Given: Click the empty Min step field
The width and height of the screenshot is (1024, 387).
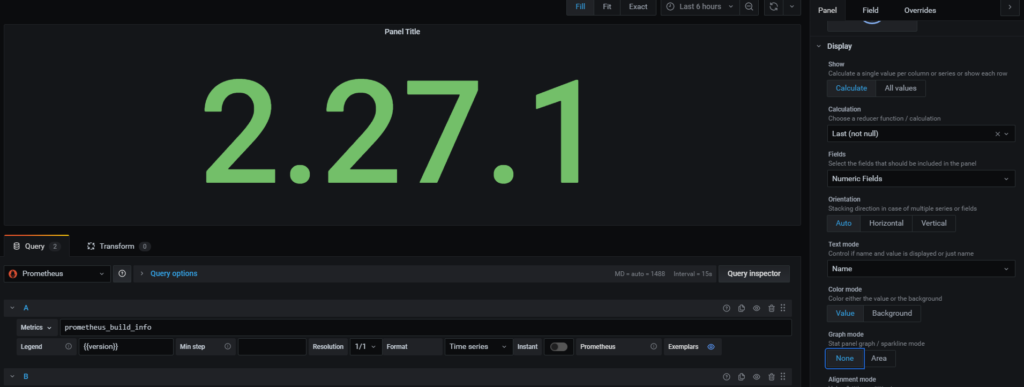Looking at the screenshot, I should [x=272, y=347].
